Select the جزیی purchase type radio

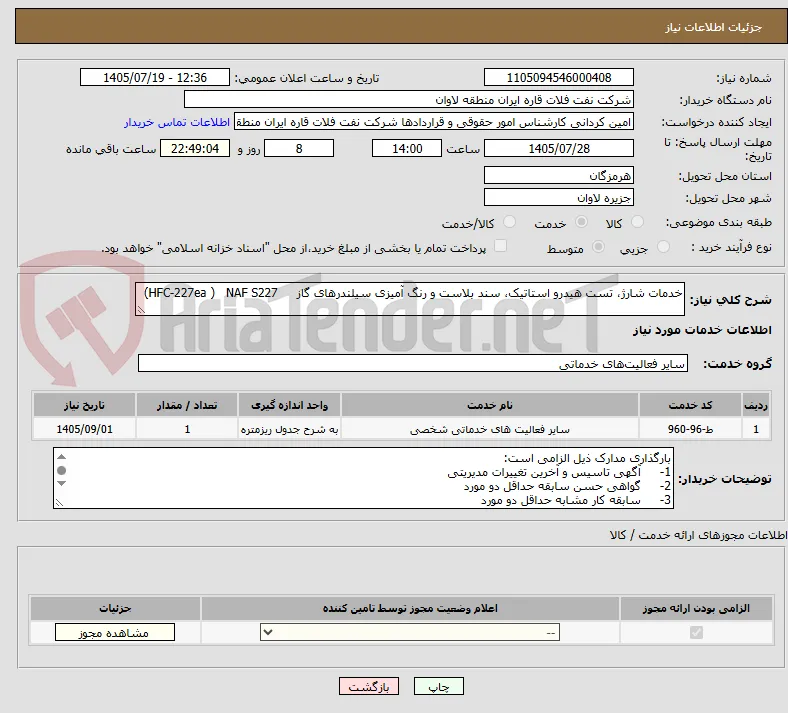coord(663,247)
